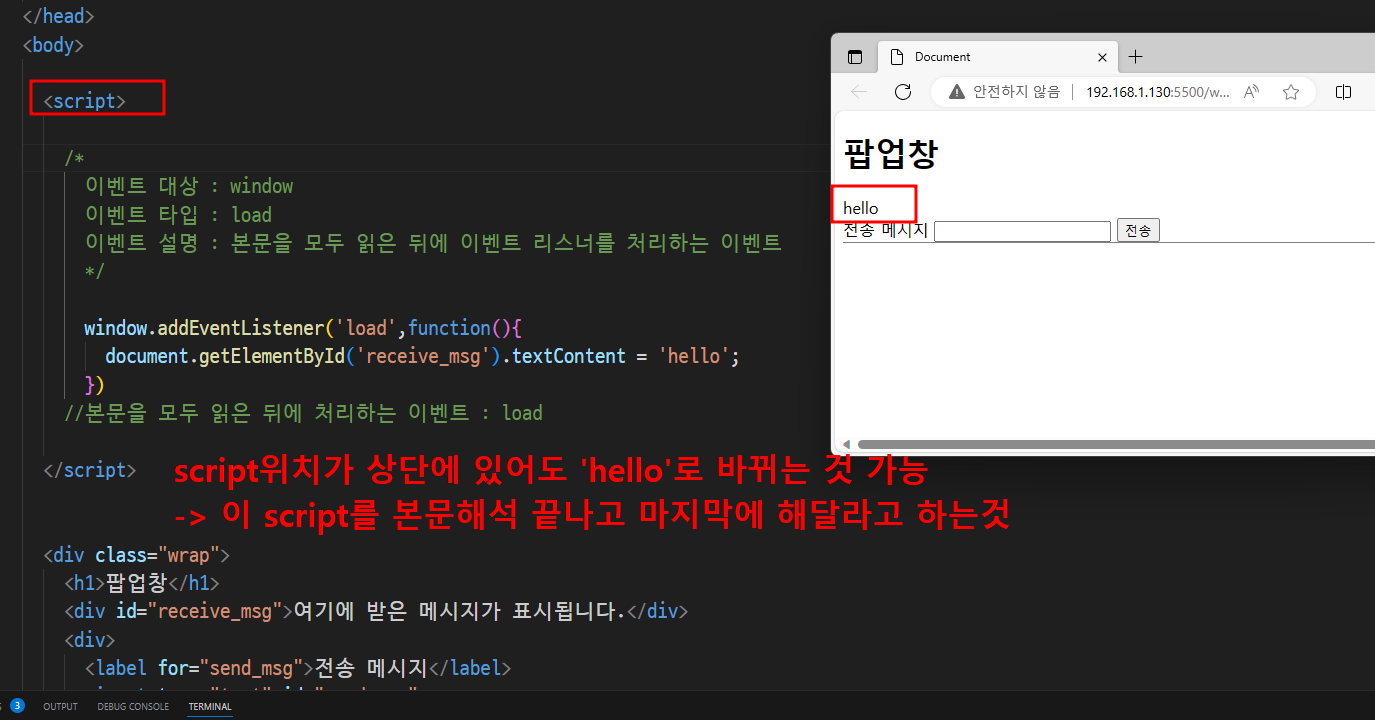Click the browser back arrow
This screenshot has width=1375, height=720.
point(859,92)
